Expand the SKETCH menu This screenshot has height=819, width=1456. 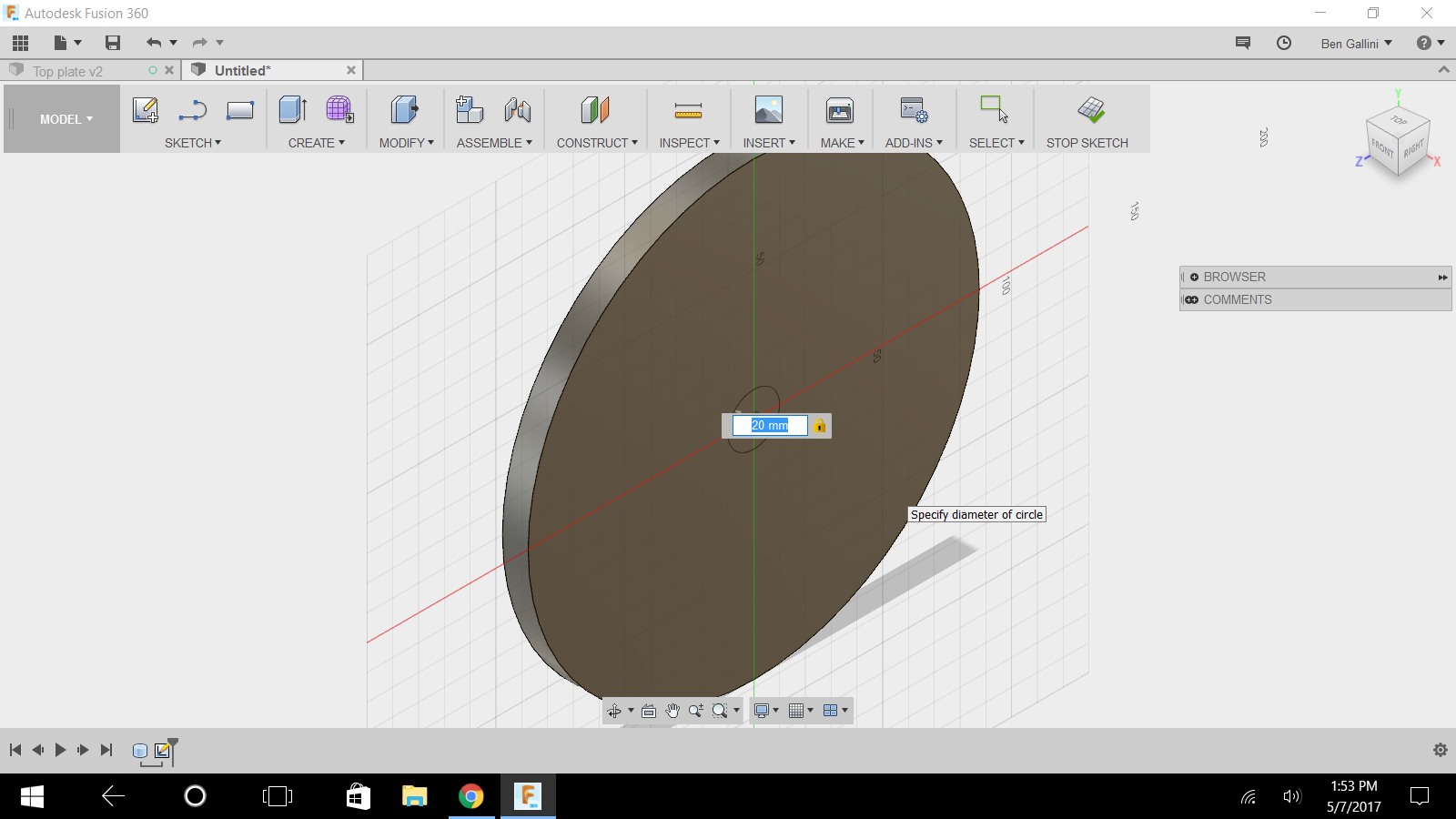coord(193,143)
